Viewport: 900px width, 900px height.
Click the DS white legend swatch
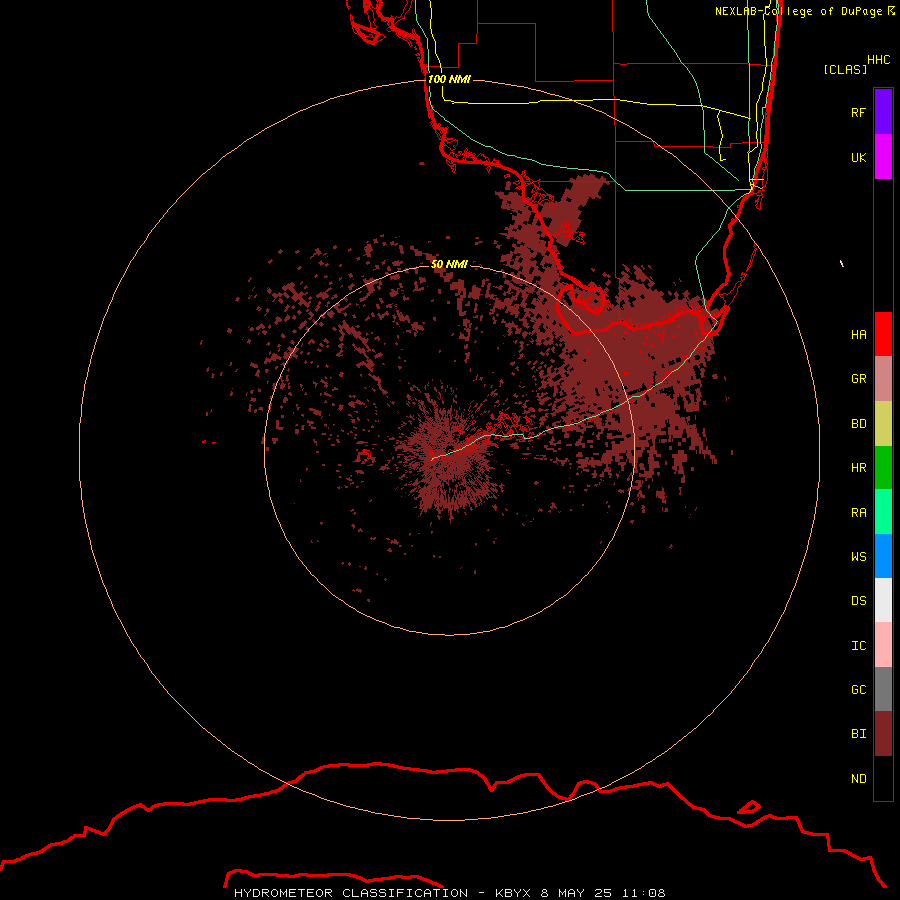tap(883, 600)
